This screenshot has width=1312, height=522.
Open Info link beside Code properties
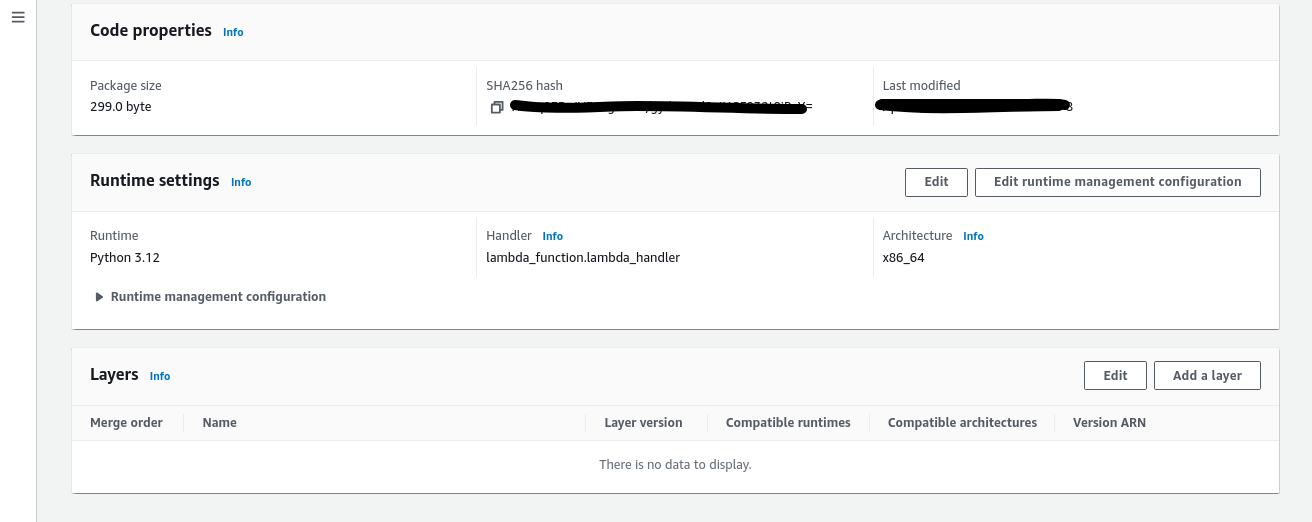(x=233, y=32)
